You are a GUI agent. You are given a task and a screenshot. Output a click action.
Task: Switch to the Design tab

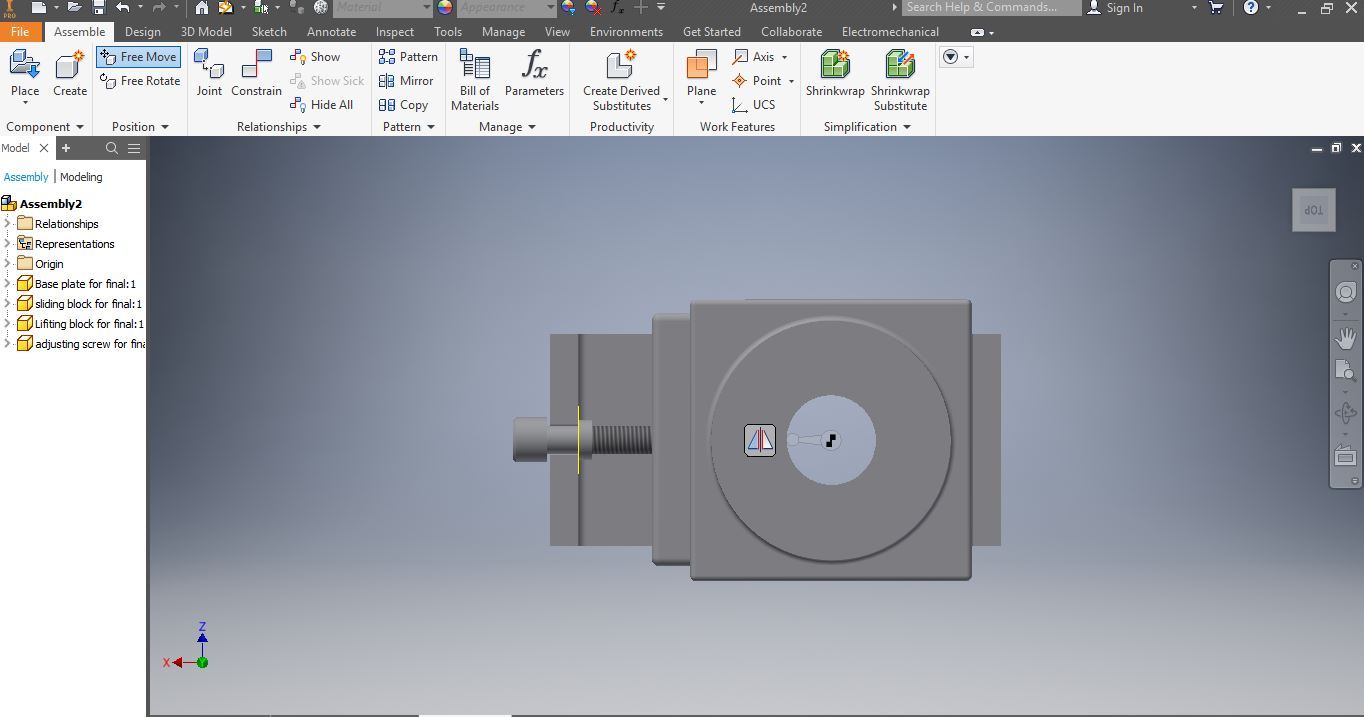coord(143,32)
